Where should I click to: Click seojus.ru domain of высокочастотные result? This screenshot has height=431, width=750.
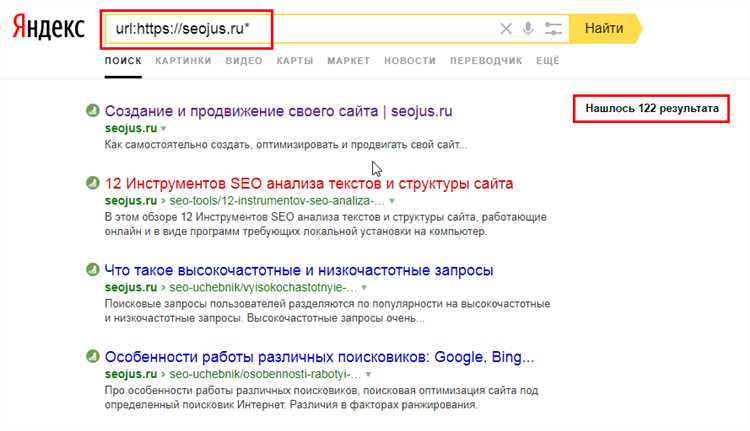click(131, 287)
